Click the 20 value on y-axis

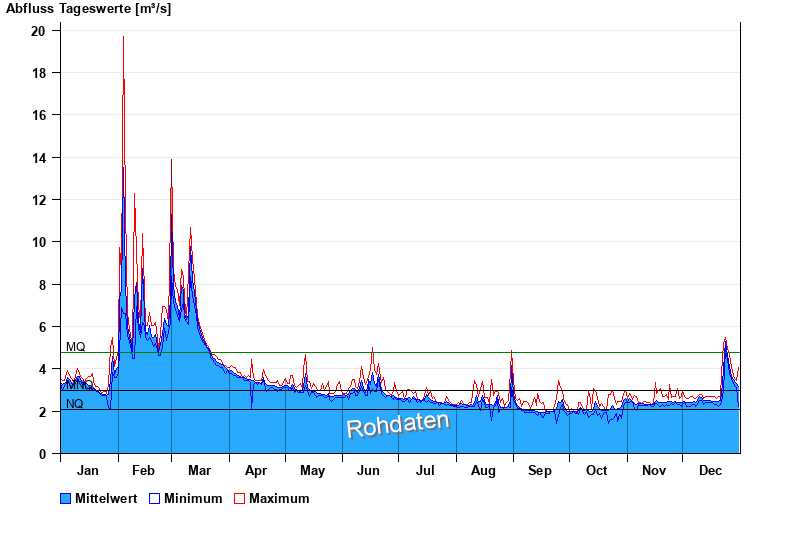[x=38, y=31]
